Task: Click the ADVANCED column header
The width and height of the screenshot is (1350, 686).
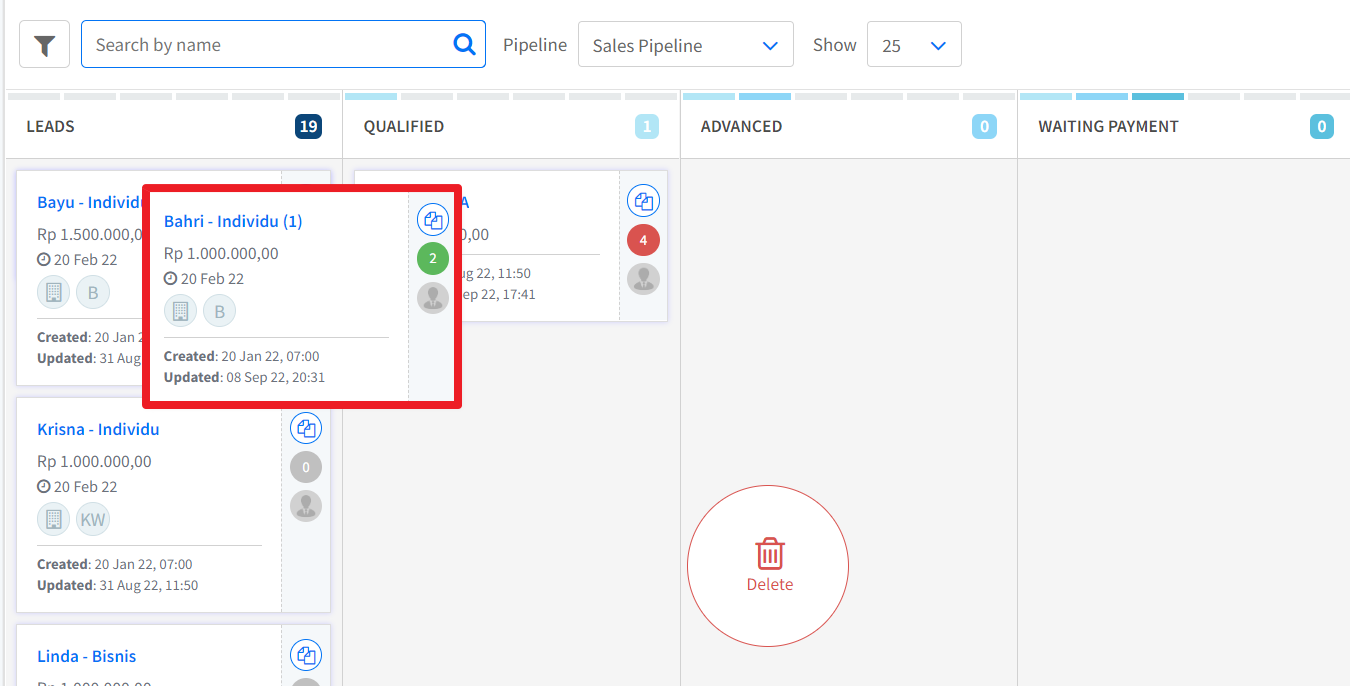Action: tap(741, 127)
